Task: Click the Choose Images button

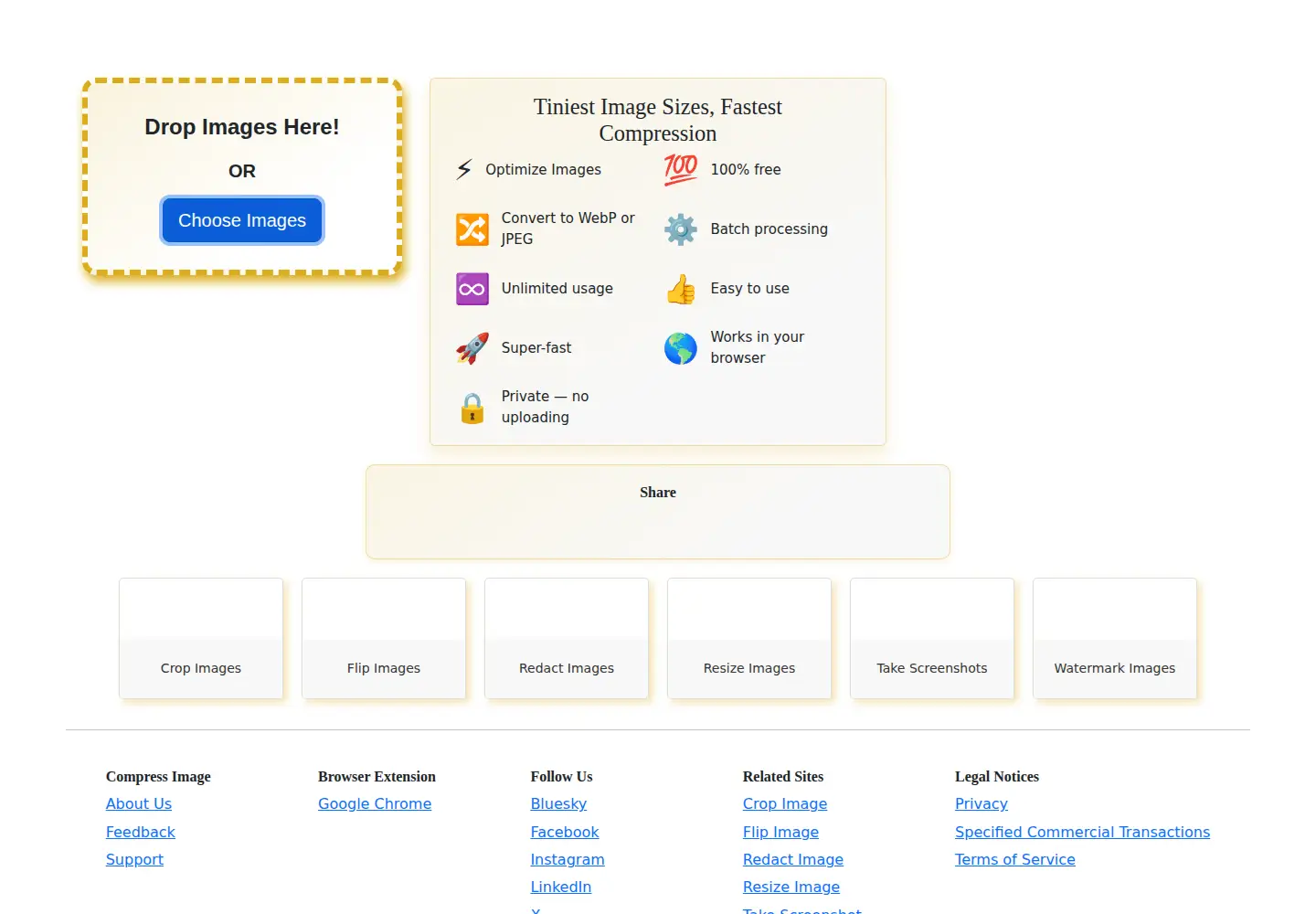Action: [x=242, y=220]
